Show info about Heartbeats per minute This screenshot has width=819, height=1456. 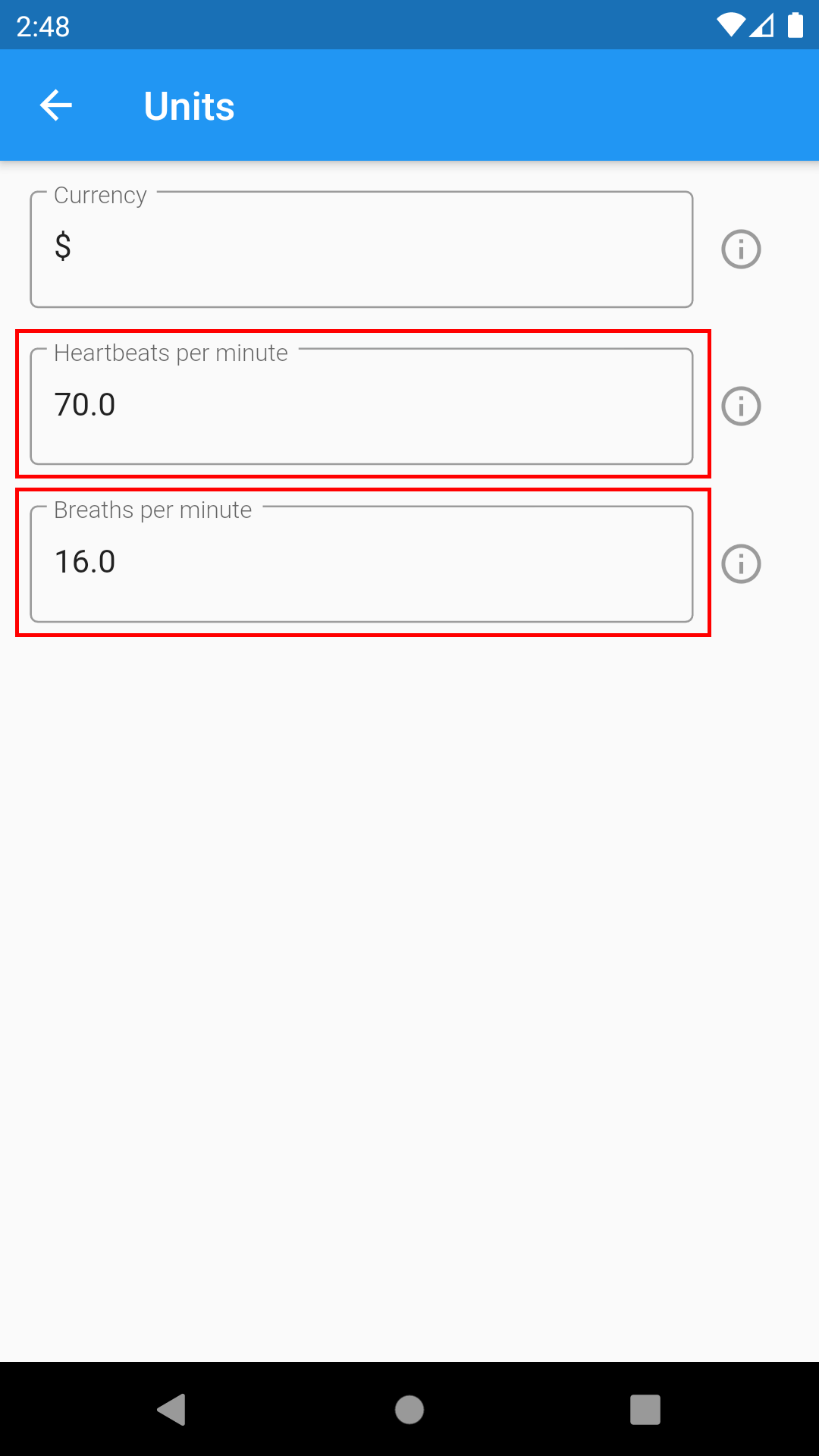[740, 406]
